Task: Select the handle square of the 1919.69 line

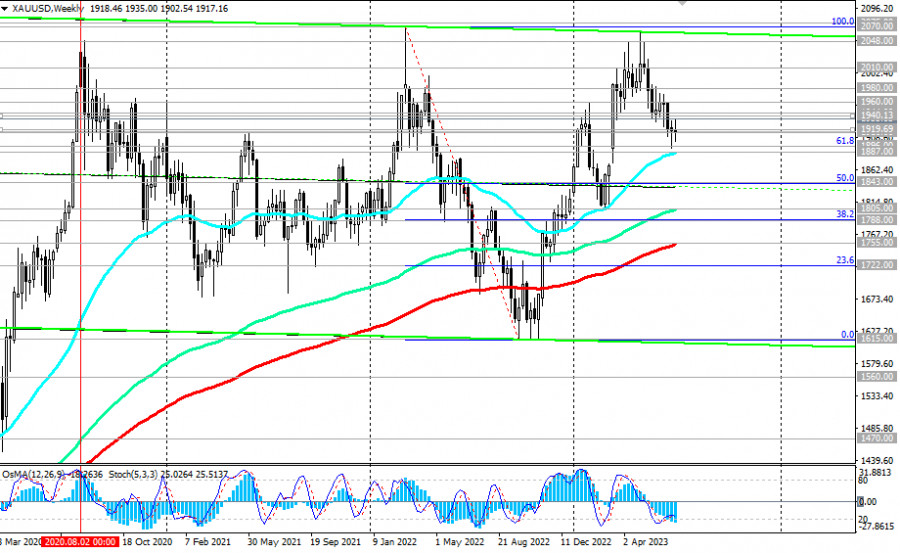Action: point(854,130)
